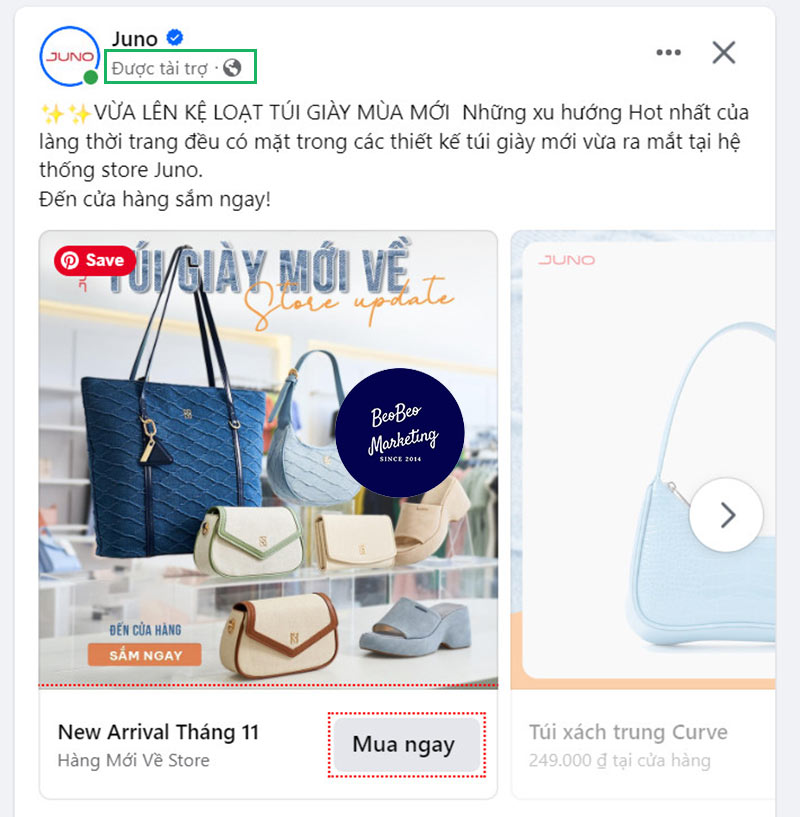Click the Được tài trợ sponsored label

click(159, 68)
